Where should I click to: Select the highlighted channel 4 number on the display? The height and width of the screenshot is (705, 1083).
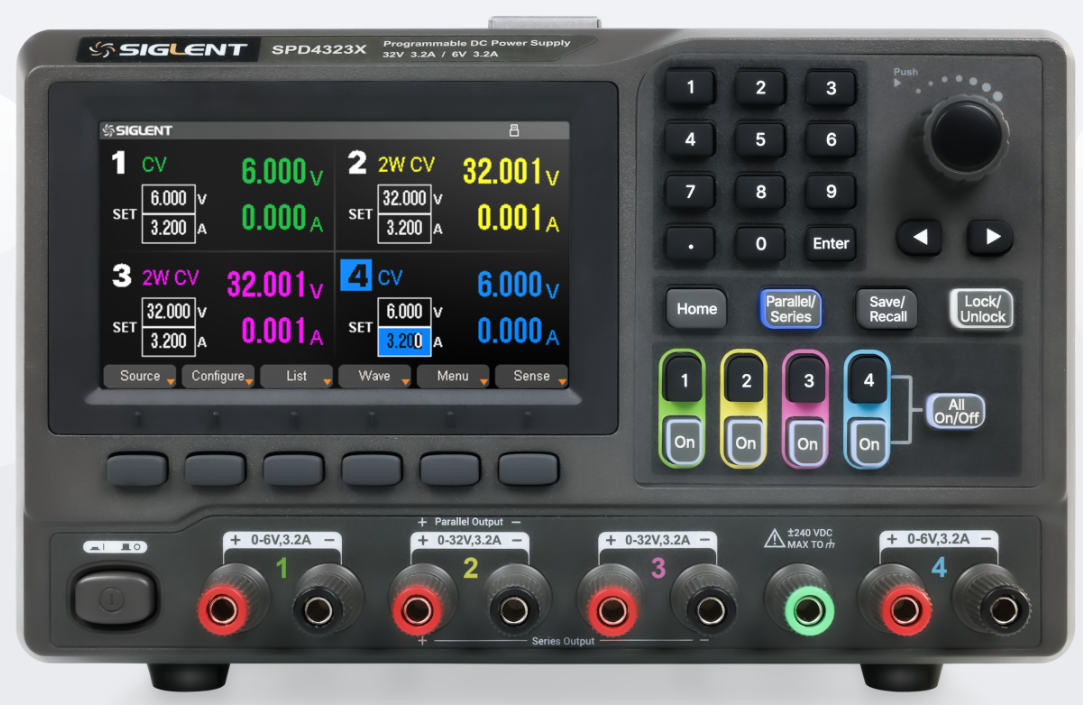tap(356, 276)
